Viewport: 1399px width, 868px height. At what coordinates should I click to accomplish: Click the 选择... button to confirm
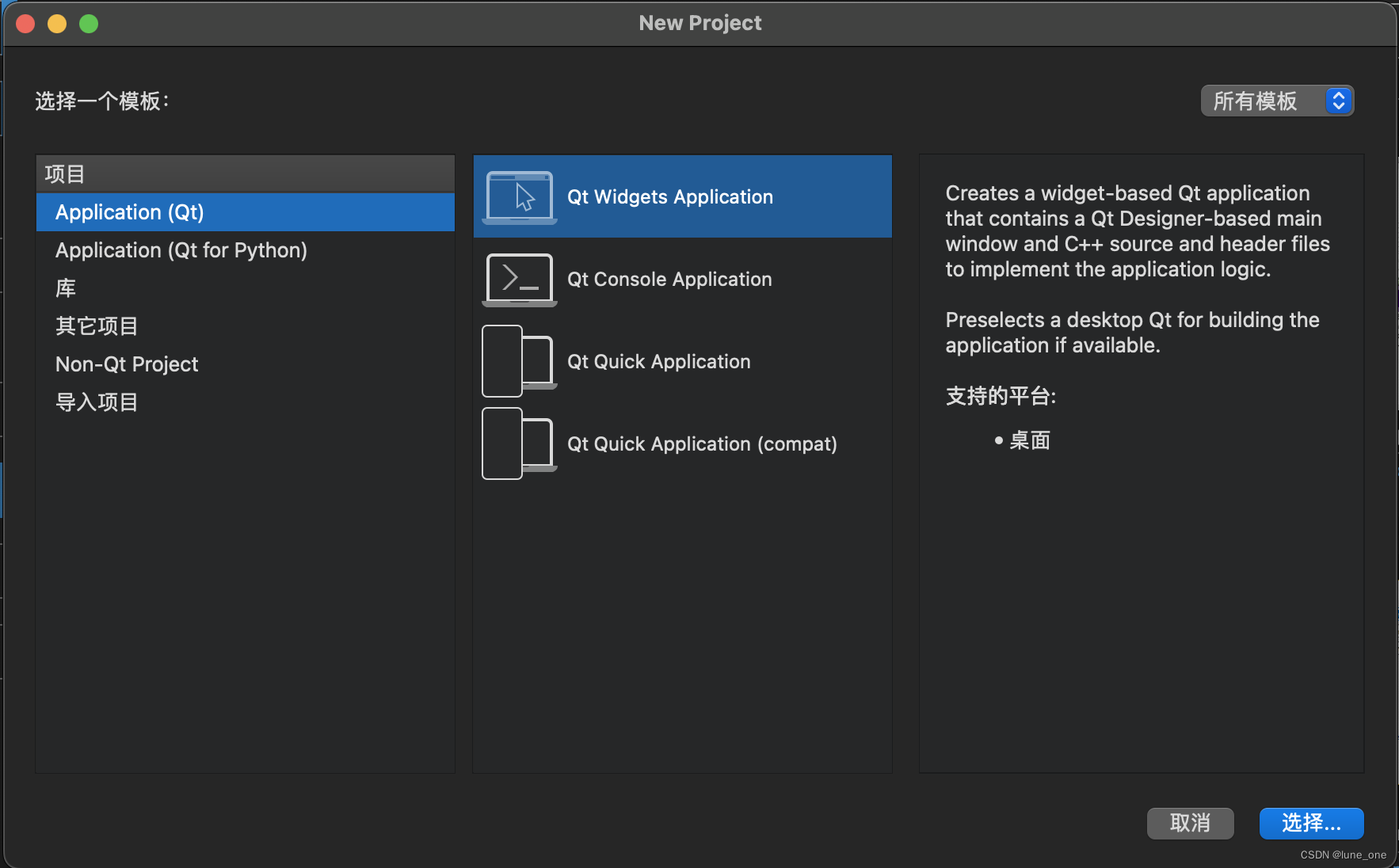coord(1311,823)
